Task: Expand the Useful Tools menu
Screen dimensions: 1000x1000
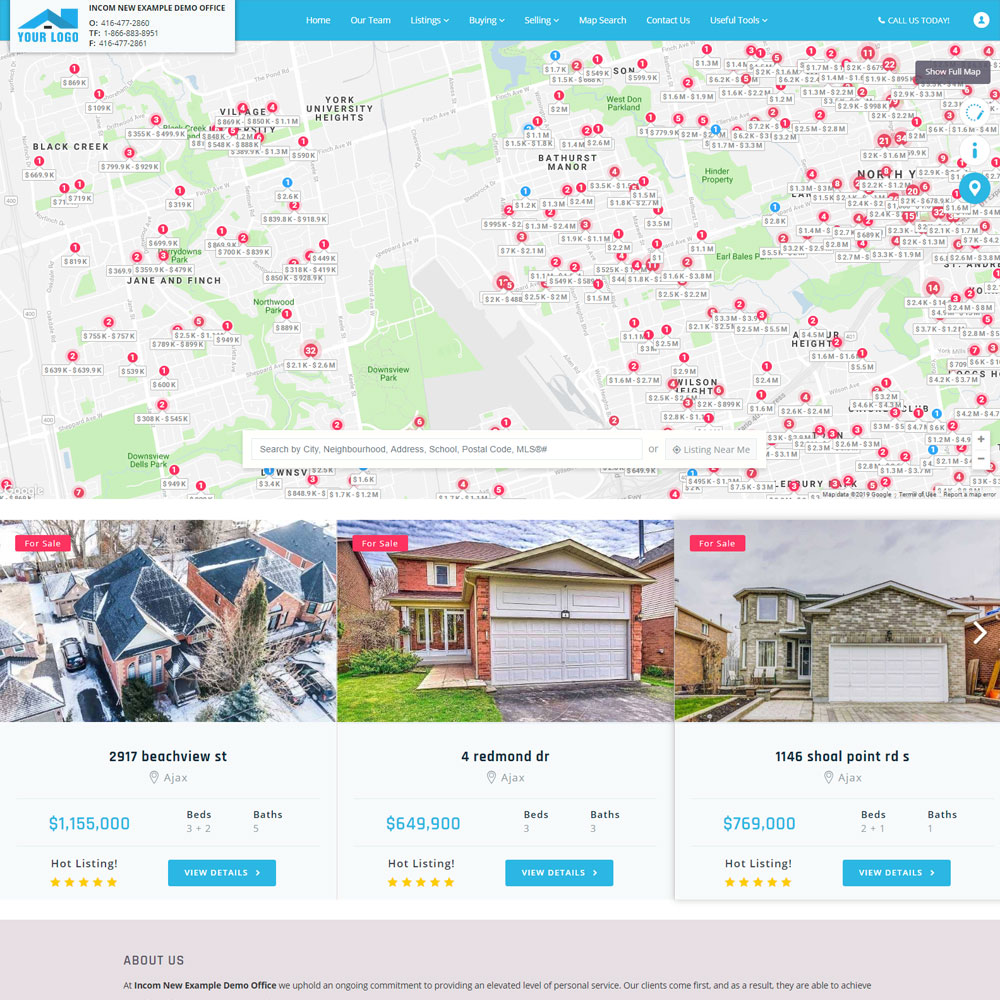Action: click(738, 20)
